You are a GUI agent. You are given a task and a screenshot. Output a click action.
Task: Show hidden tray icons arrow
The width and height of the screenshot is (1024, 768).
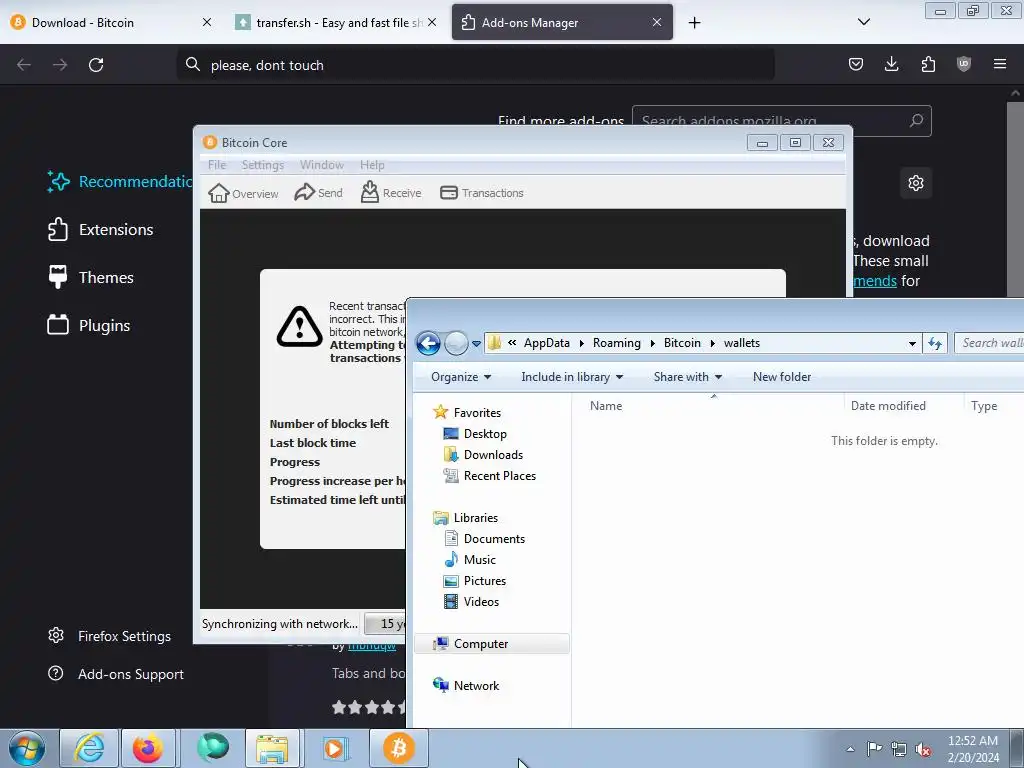click(x=850, y=749)
